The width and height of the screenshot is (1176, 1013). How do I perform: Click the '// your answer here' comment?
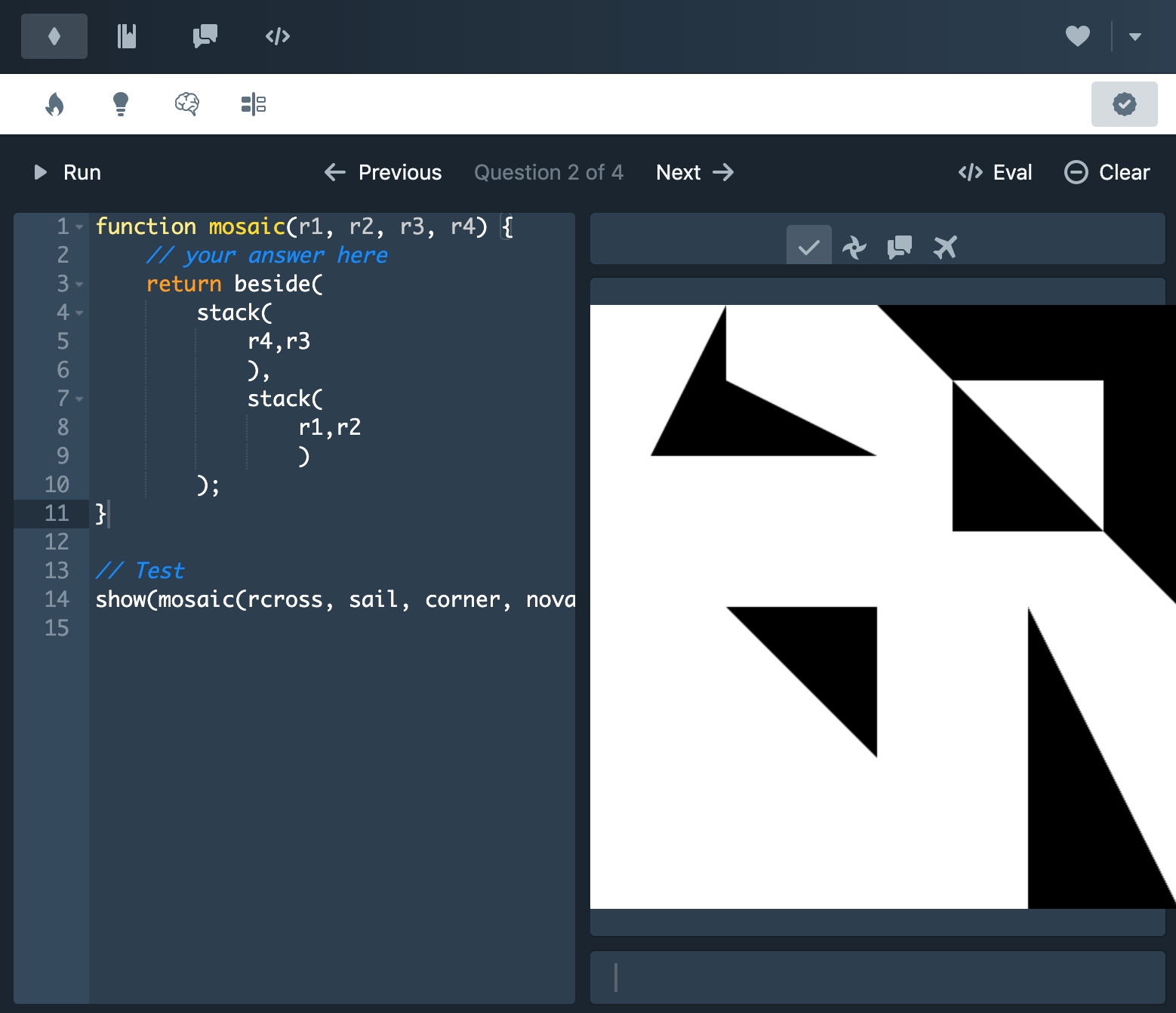(x=266, y=256)
